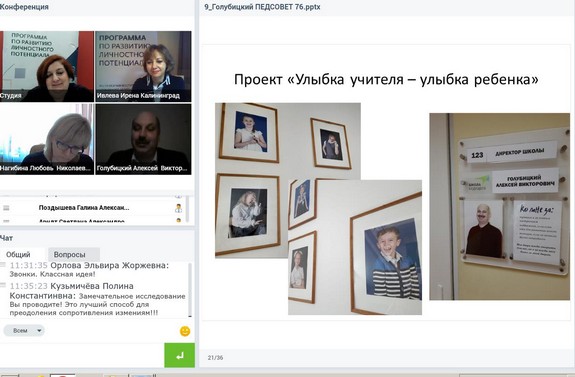Click the slide counter 21/36

tap(215, 358)
